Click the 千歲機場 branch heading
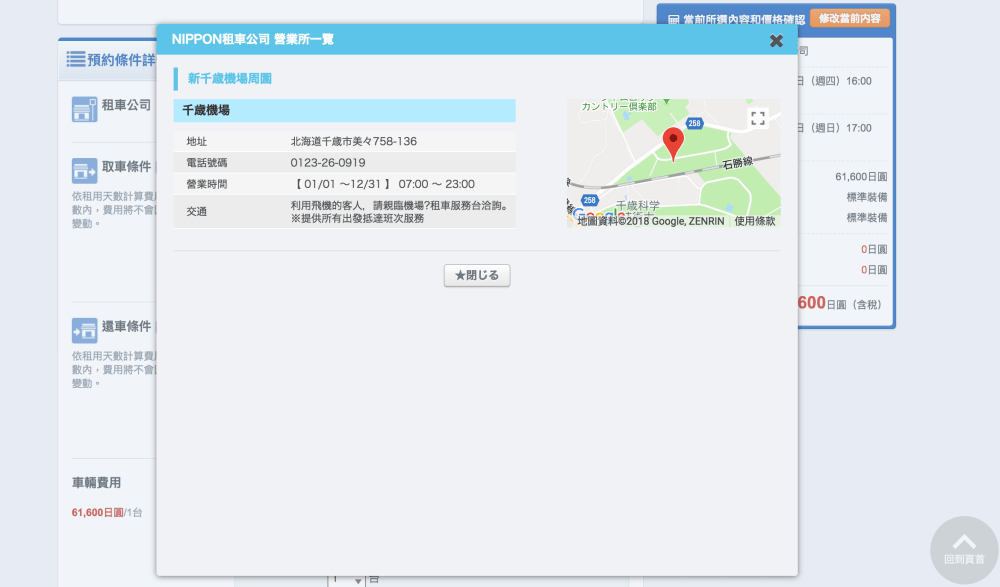The width and height of the screenshot is (1000, 587). pos(206,110)
